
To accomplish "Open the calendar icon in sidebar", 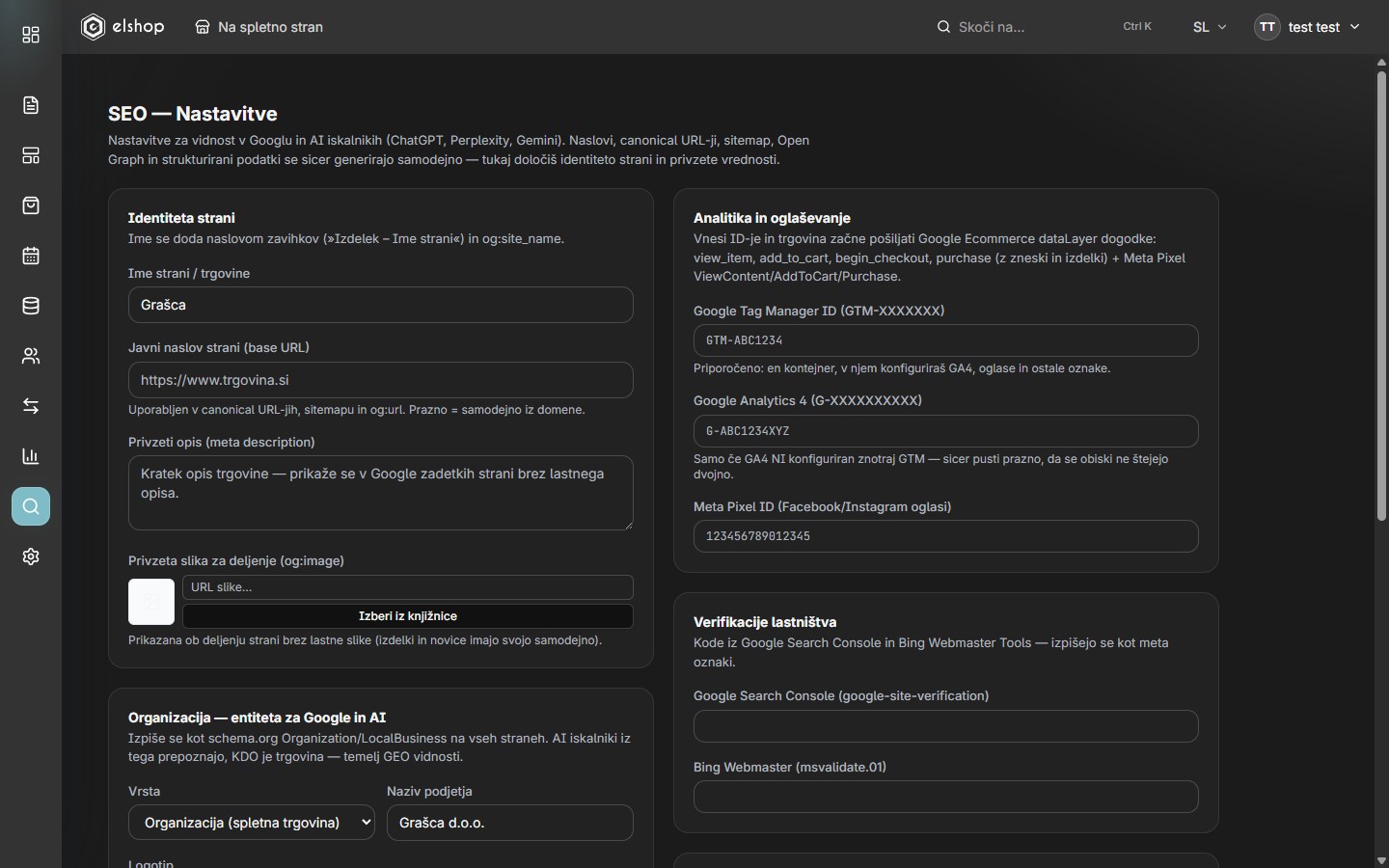I will [x=31, y=256].
